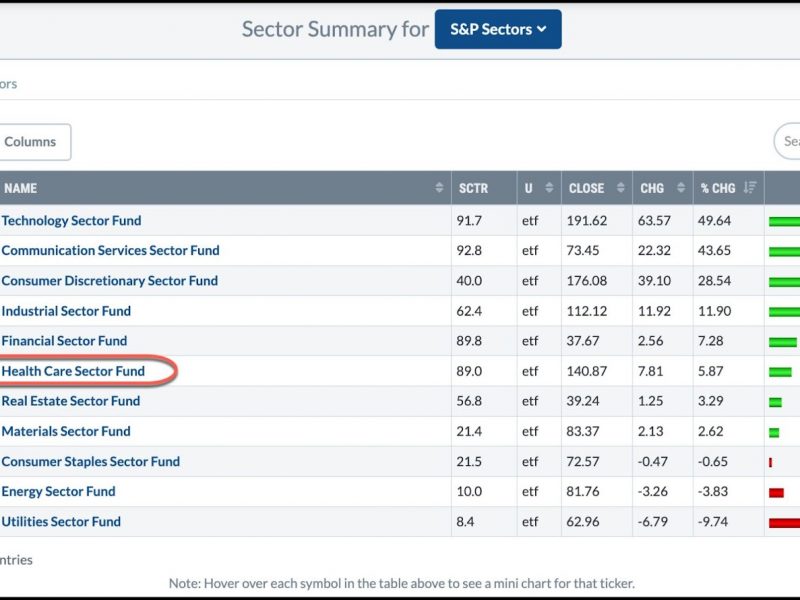This screenshot has width=800, height=600.
Task: Click the SCTR value 91.7
Action: (469, 220)
